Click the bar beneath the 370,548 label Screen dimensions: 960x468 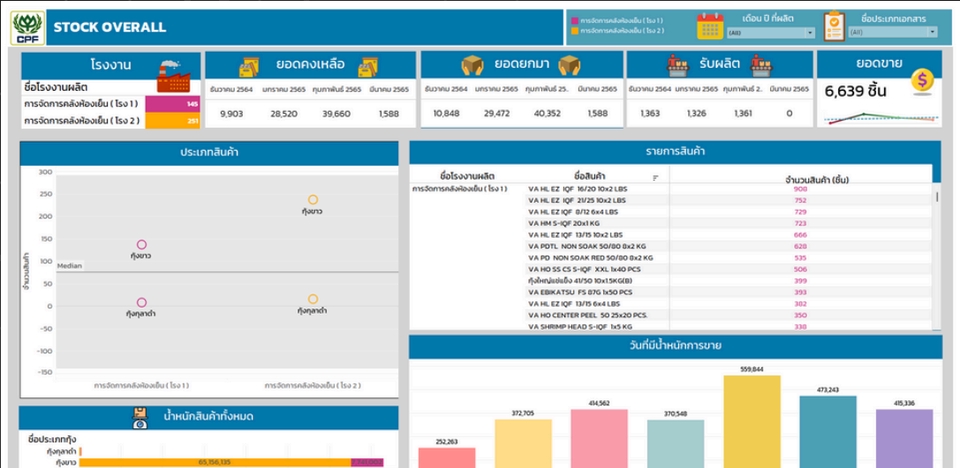[675, 443]
